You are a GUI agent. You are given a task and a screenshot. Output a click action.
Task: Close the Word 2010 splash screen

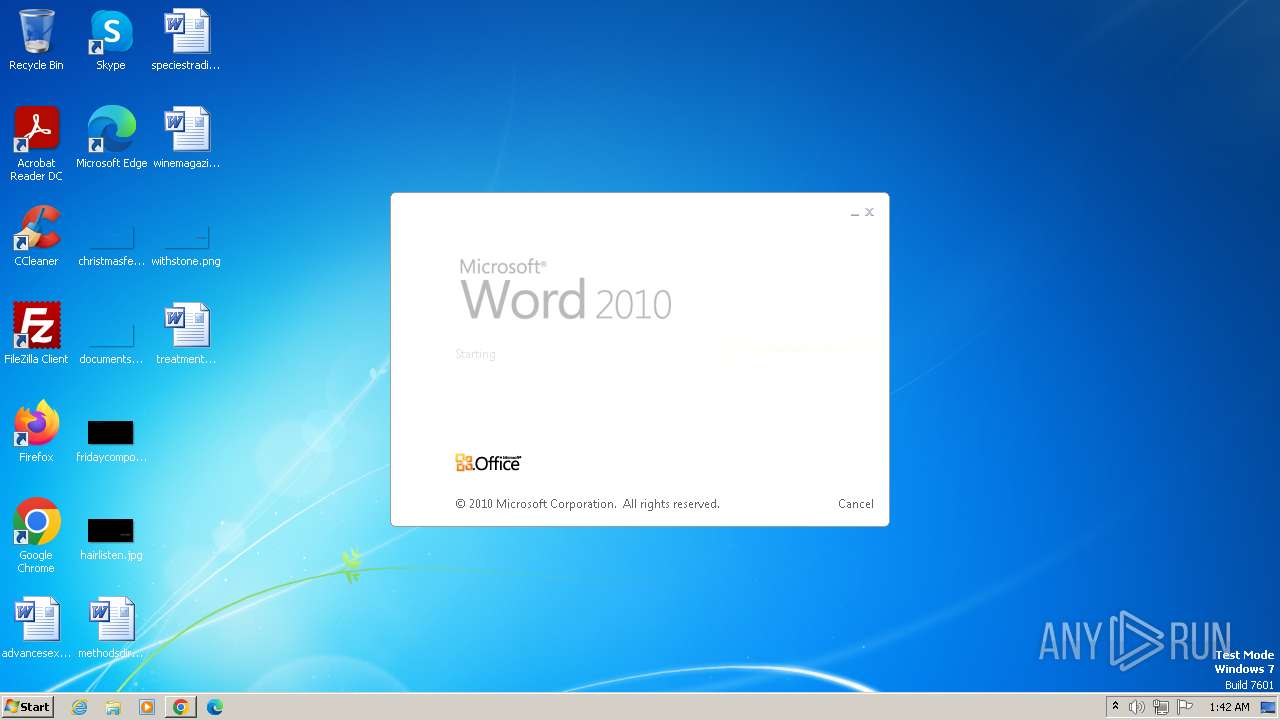pyautogui.click(x=870, y=212)
